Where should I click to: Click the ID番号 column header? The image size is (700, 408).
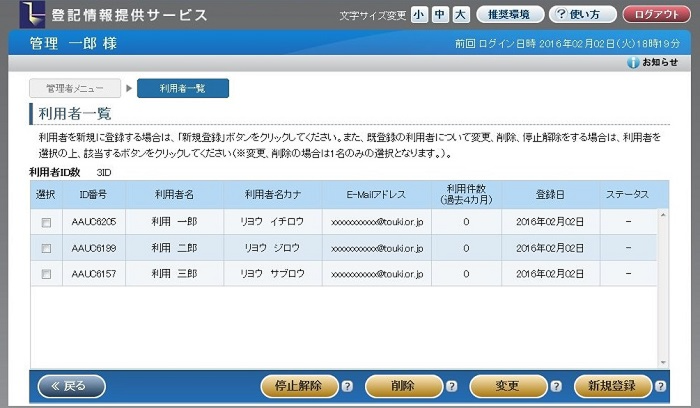(x=93, y=195)
